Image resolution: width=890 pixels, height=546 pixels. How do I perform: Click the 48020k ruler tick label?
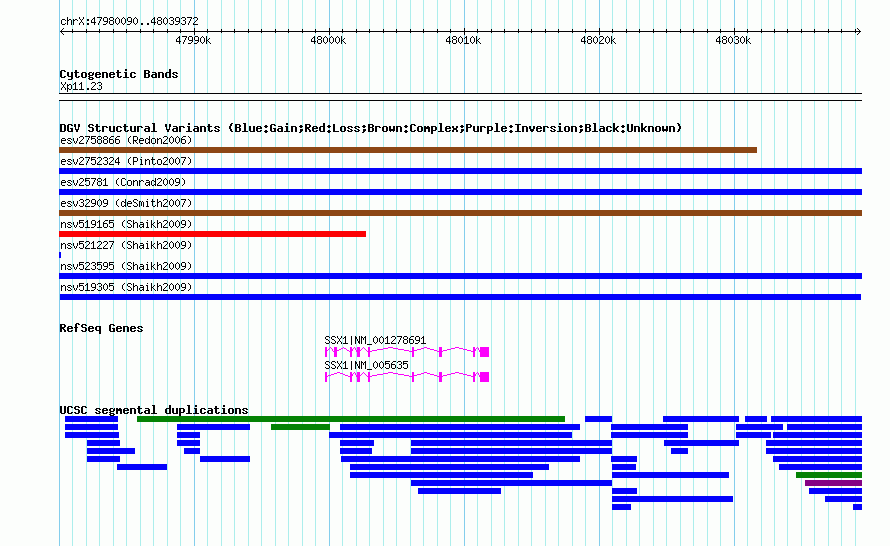pos(598,40)
